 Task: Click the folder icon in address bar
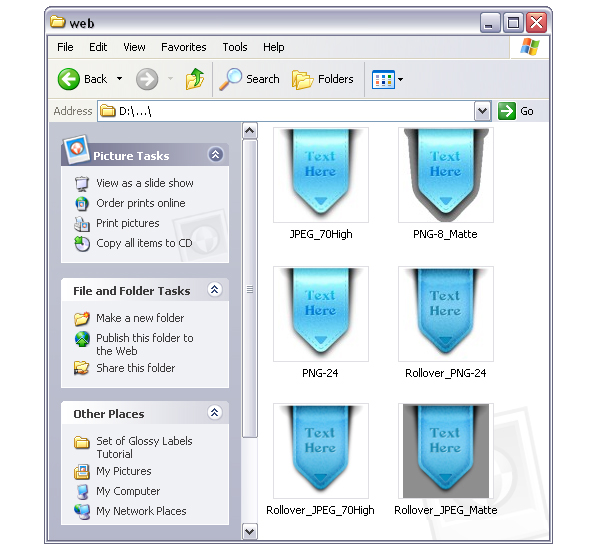[x=108, y=111]
